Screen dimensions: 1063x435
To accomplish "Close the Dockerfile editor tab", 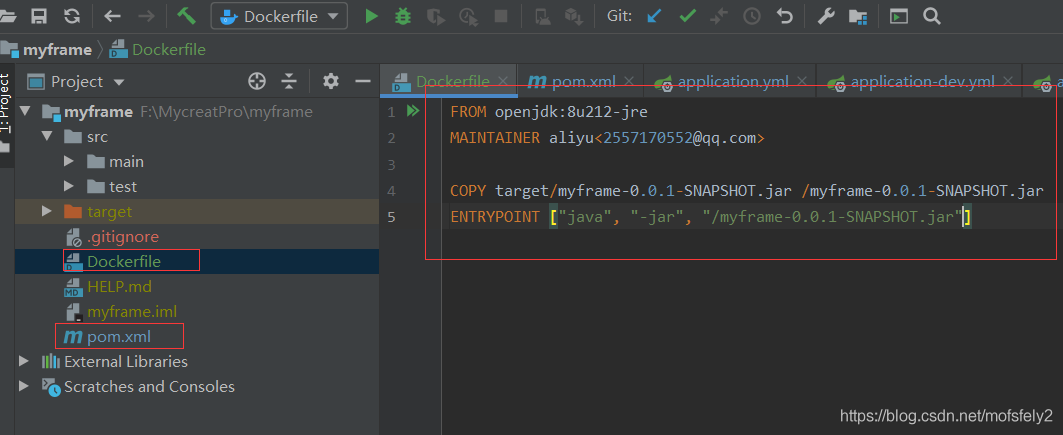I will [503, 81].
